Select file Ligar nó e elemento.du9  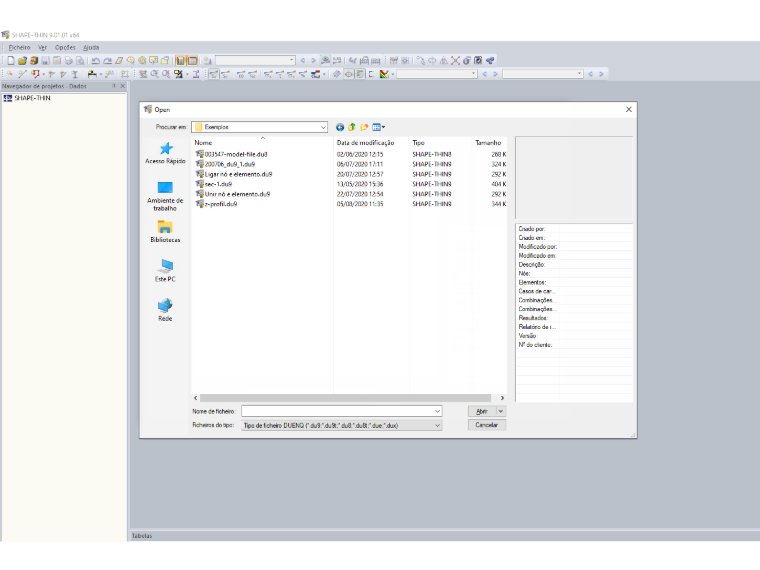234,174
